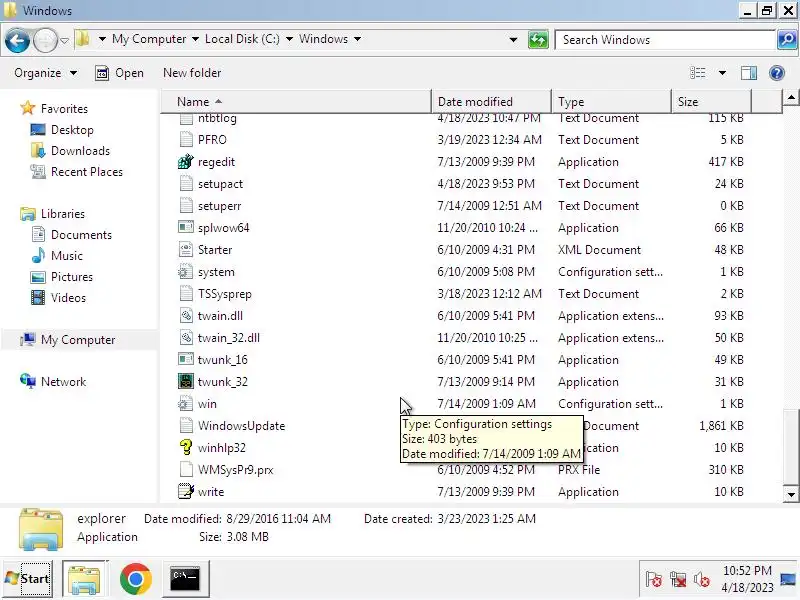Viewport: 800px width, 600px height.
Task: Click the search magnifier button
Action: click(x=787, y=39)
